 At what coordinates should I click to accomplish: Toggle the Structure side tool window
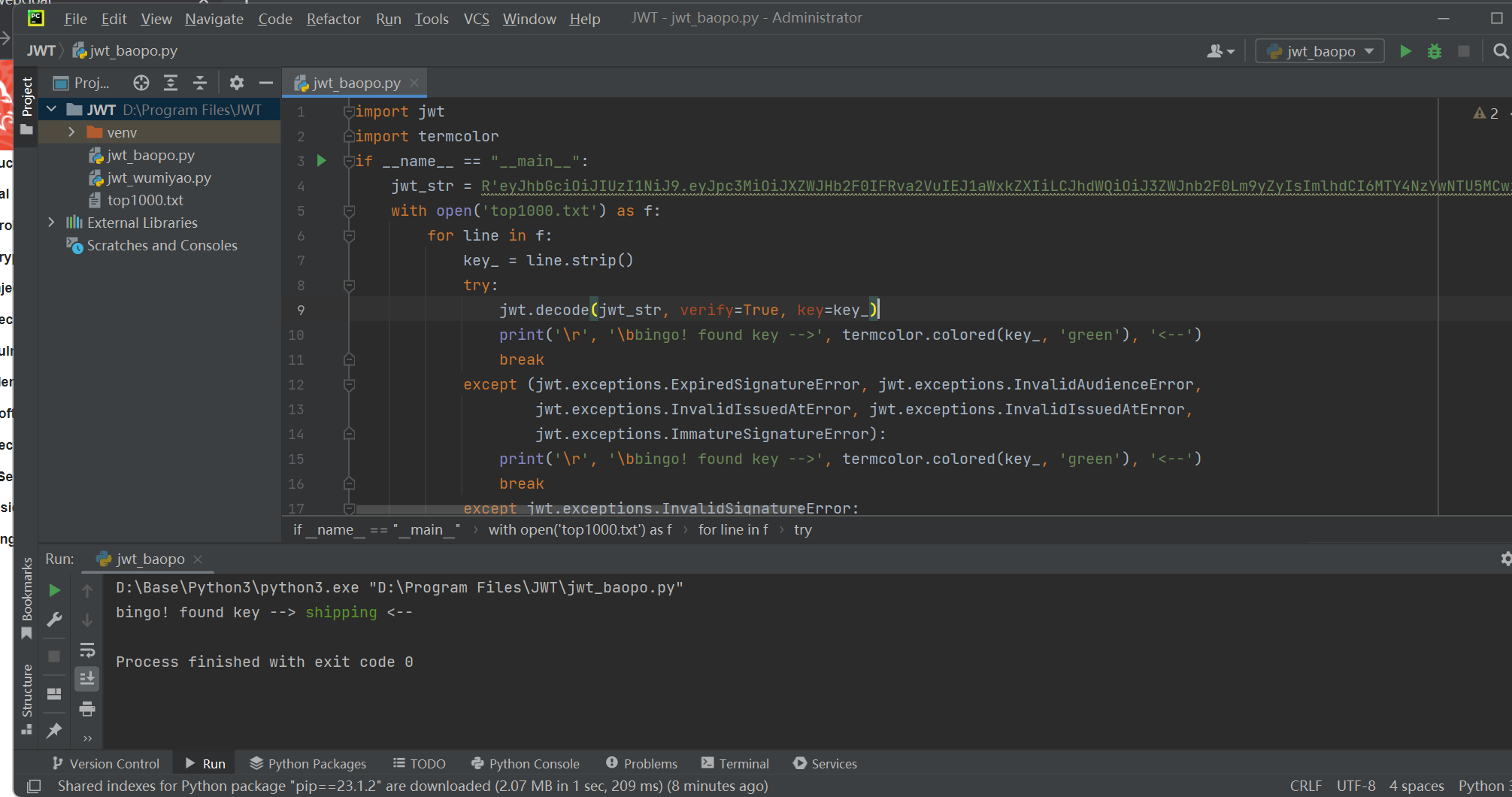click(x=26, y=699)
